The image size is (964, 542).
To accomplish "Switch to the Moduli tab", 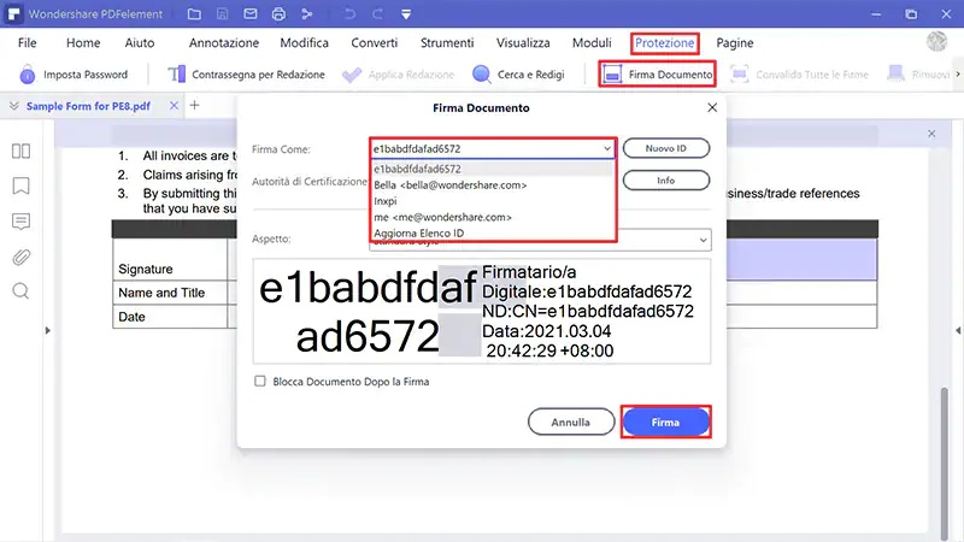I will point(591,43).
